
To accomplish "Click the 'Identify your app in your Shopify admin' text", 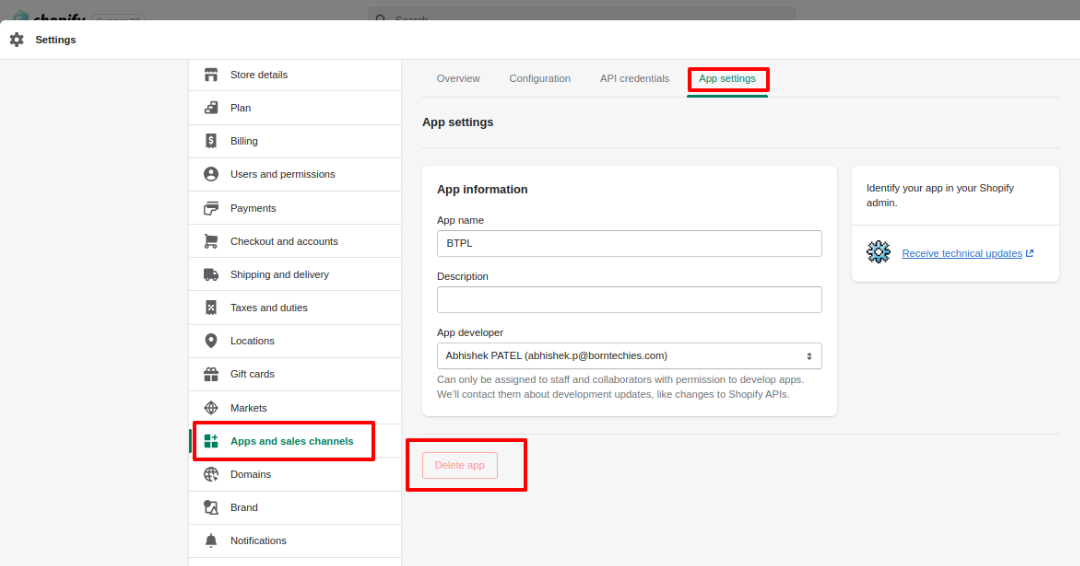I will (939, 196).
